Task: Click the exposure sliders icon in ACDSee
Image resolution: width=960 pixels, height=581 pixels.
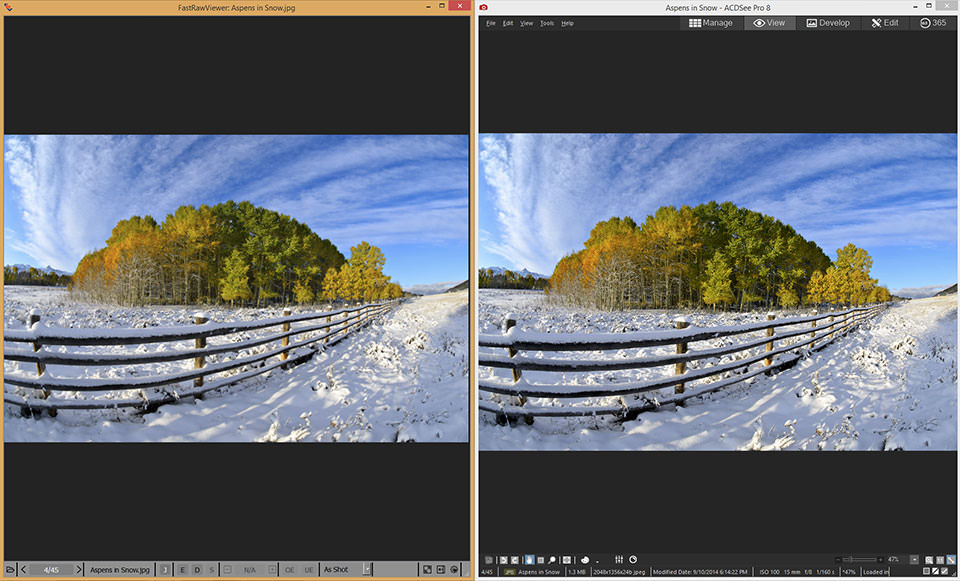Action: pos(619,560)
